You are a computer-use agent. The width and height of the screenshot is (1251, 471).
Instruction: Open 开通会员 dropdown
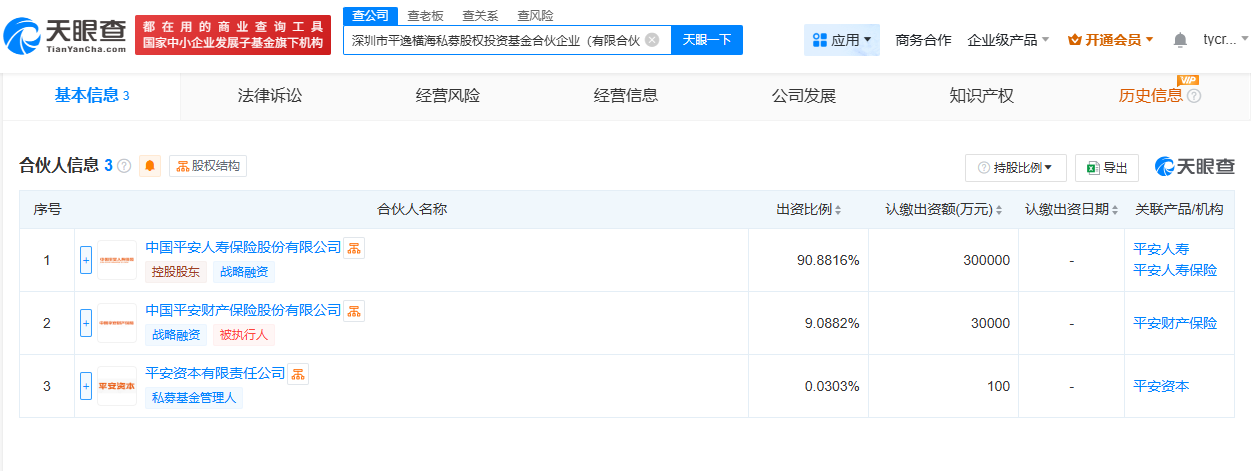[1110, 40]
